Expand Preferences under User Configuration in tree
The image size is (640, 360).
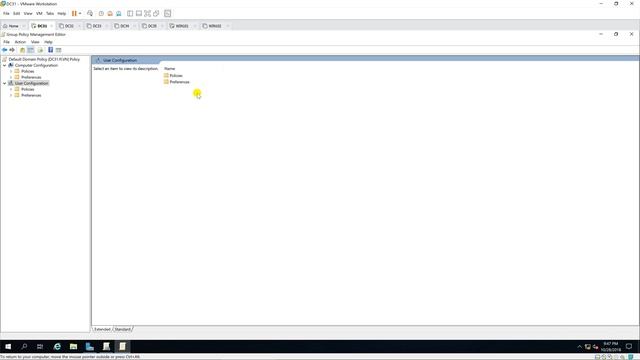click(11, 95)
